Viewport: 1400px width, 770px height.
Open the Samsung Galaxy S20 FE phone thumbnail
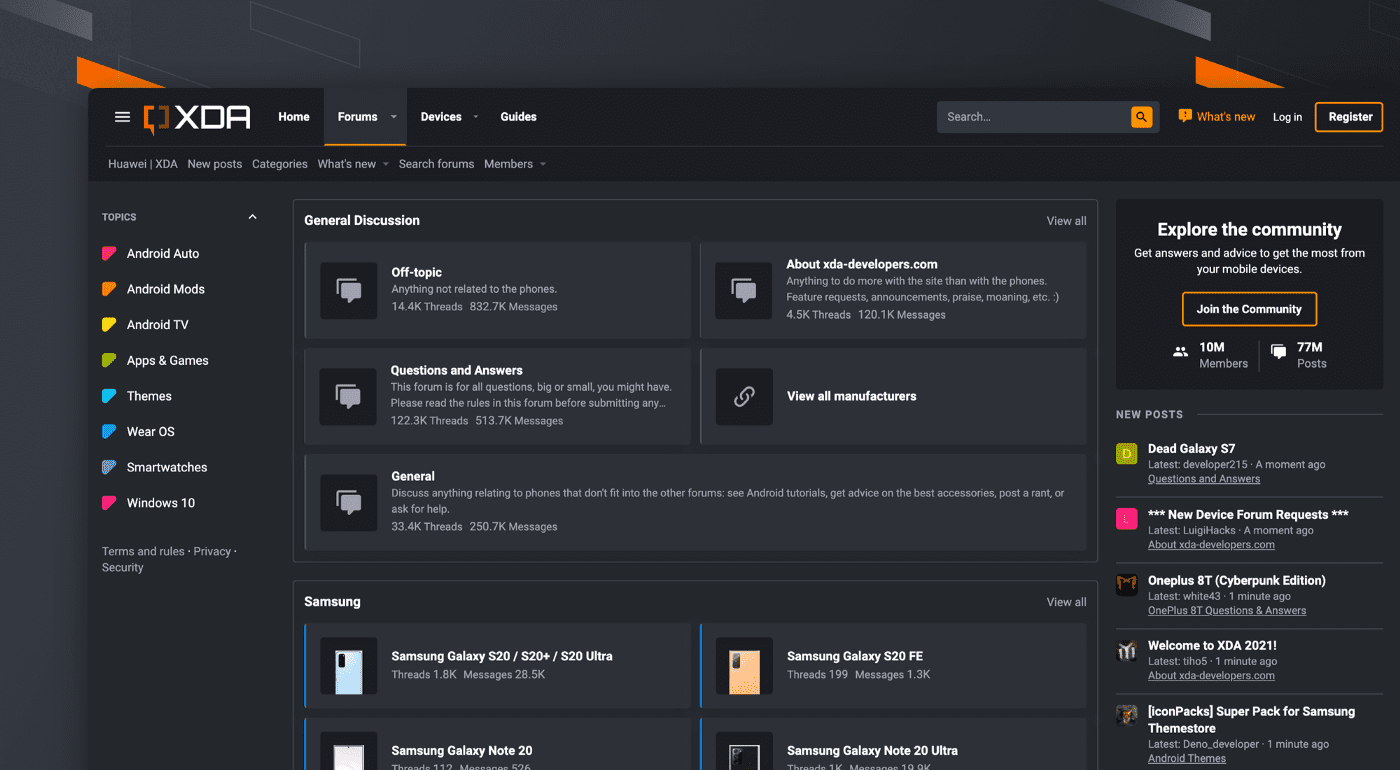click(744, 666)
